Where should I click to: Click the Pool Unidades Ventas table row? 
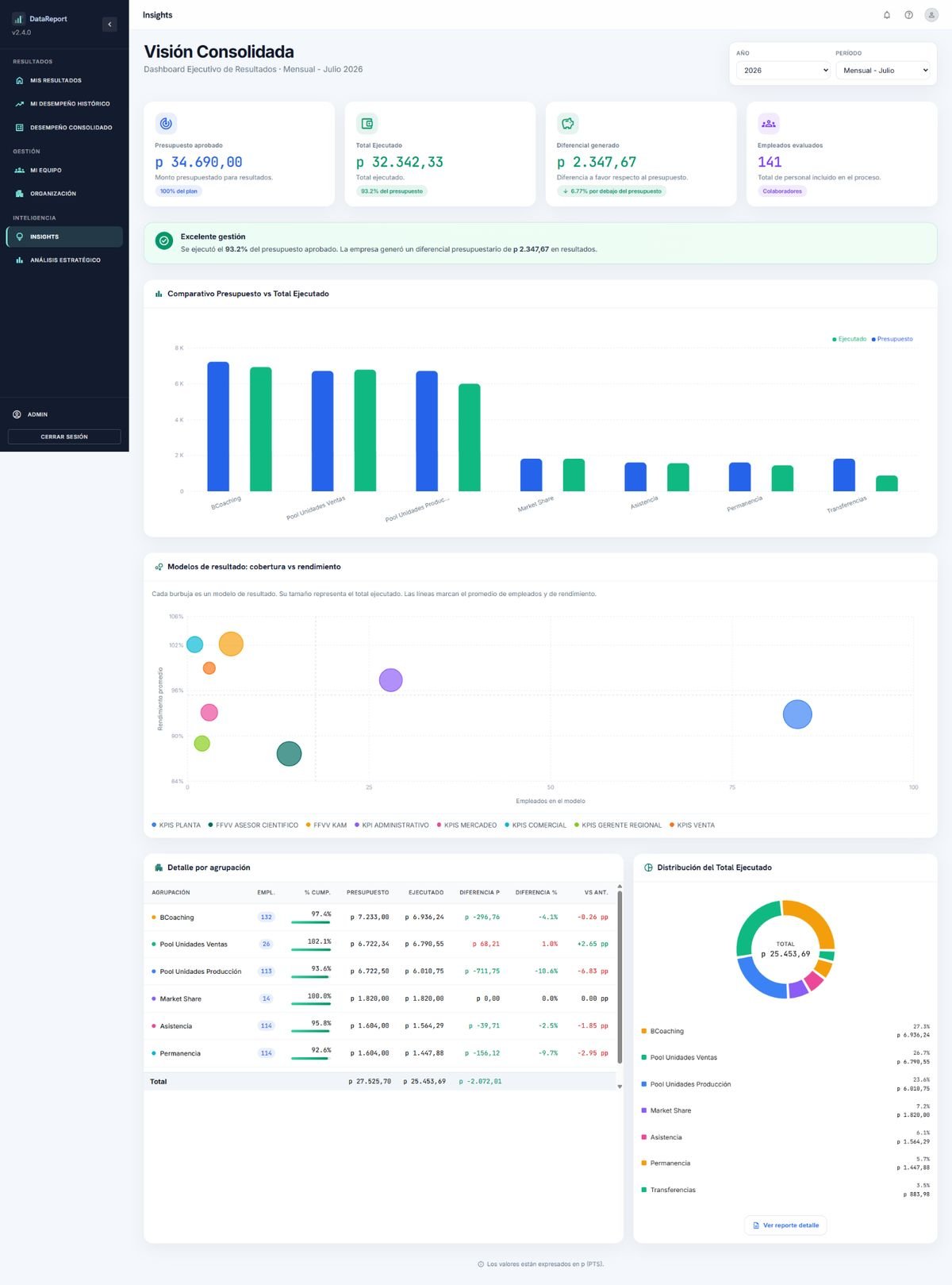click(x=379, y=945)
